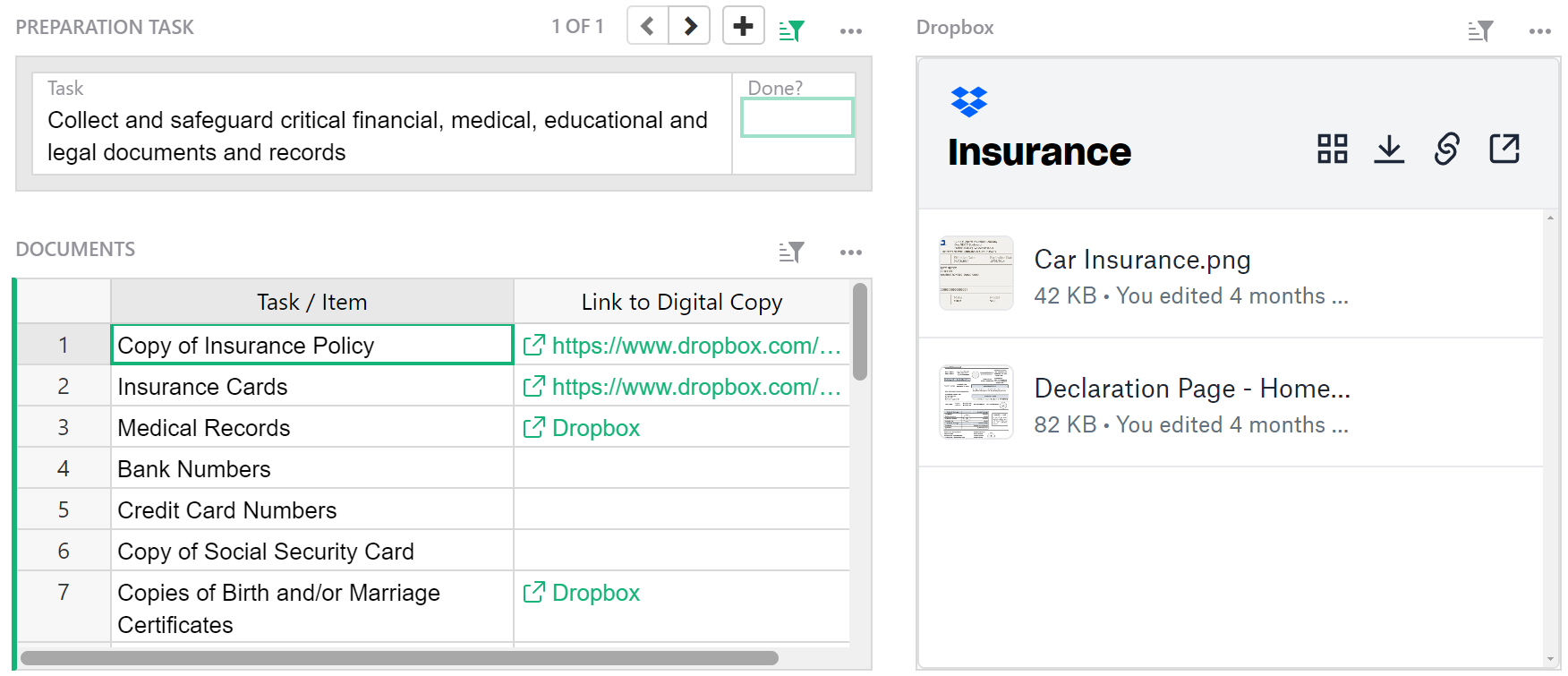The image size is (1568, 676).
Task: Select 'Copy of Social Security Card' cell
Action: [x=311, y=551]
